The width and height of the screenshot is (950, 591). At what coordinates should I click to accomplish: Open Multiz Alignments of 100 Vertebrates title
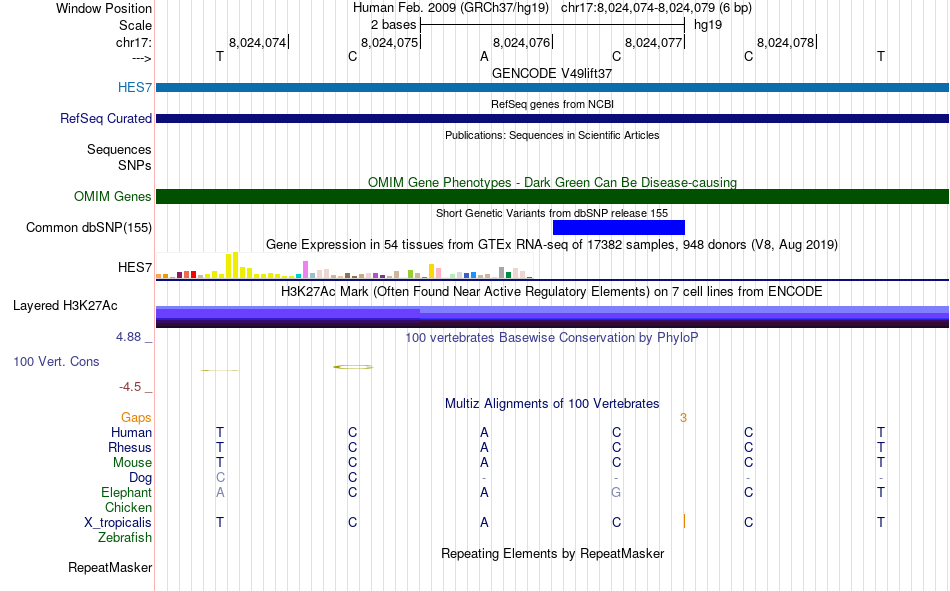coord(552,404)
